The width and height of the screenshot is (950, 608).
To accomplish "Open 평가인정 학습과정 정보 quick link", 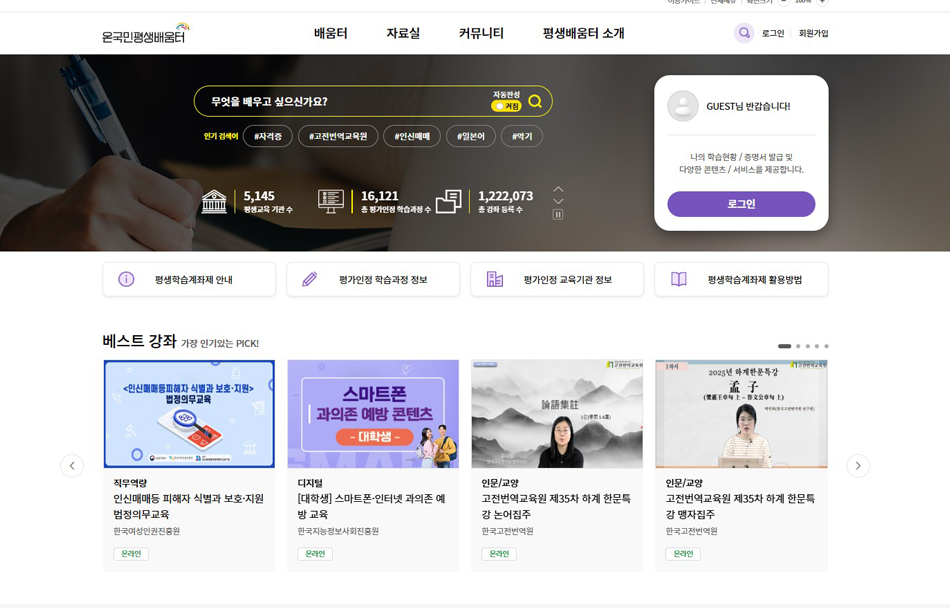I will (373, 279).
